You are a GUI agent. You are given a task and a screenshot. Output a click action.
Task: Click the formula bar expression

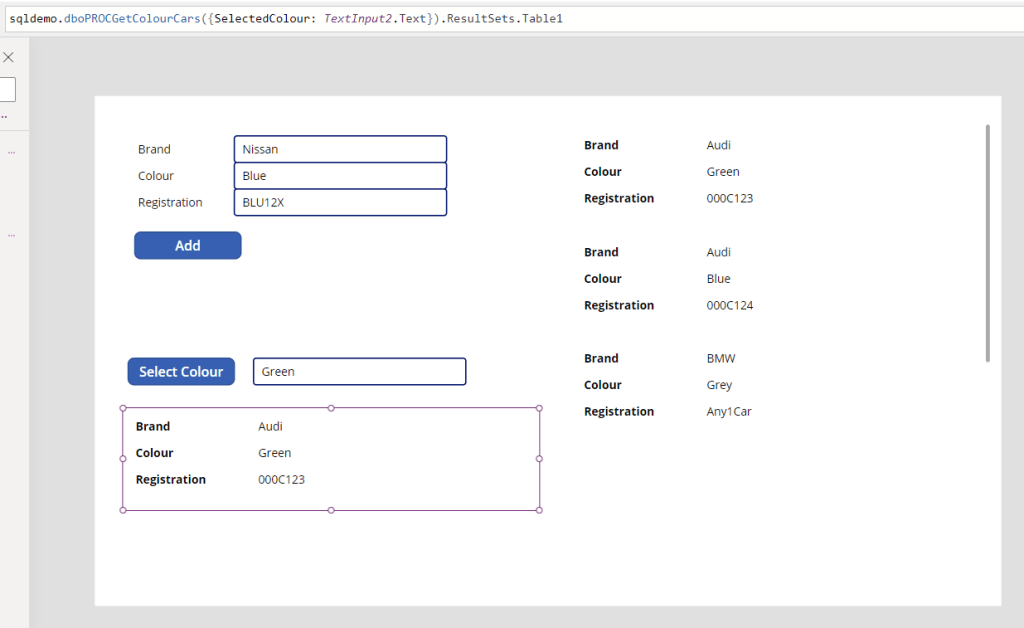click(x=286, y=18)
